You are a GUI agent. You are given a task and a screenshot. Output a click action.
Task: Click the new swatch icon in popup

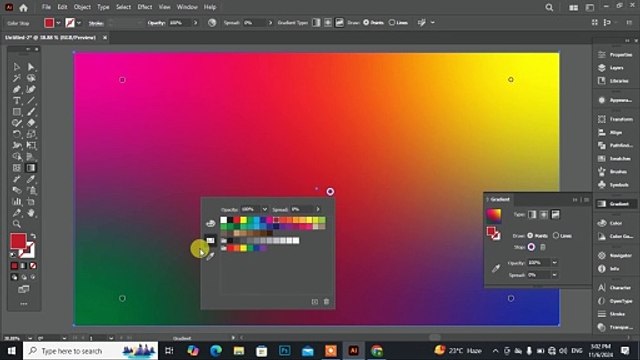[315, 302]
